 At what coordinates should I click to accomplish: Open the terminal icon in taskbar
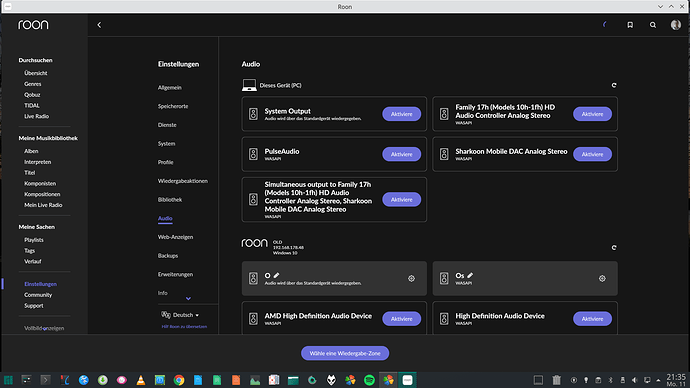pyautogui.click(x=45, y=380)
